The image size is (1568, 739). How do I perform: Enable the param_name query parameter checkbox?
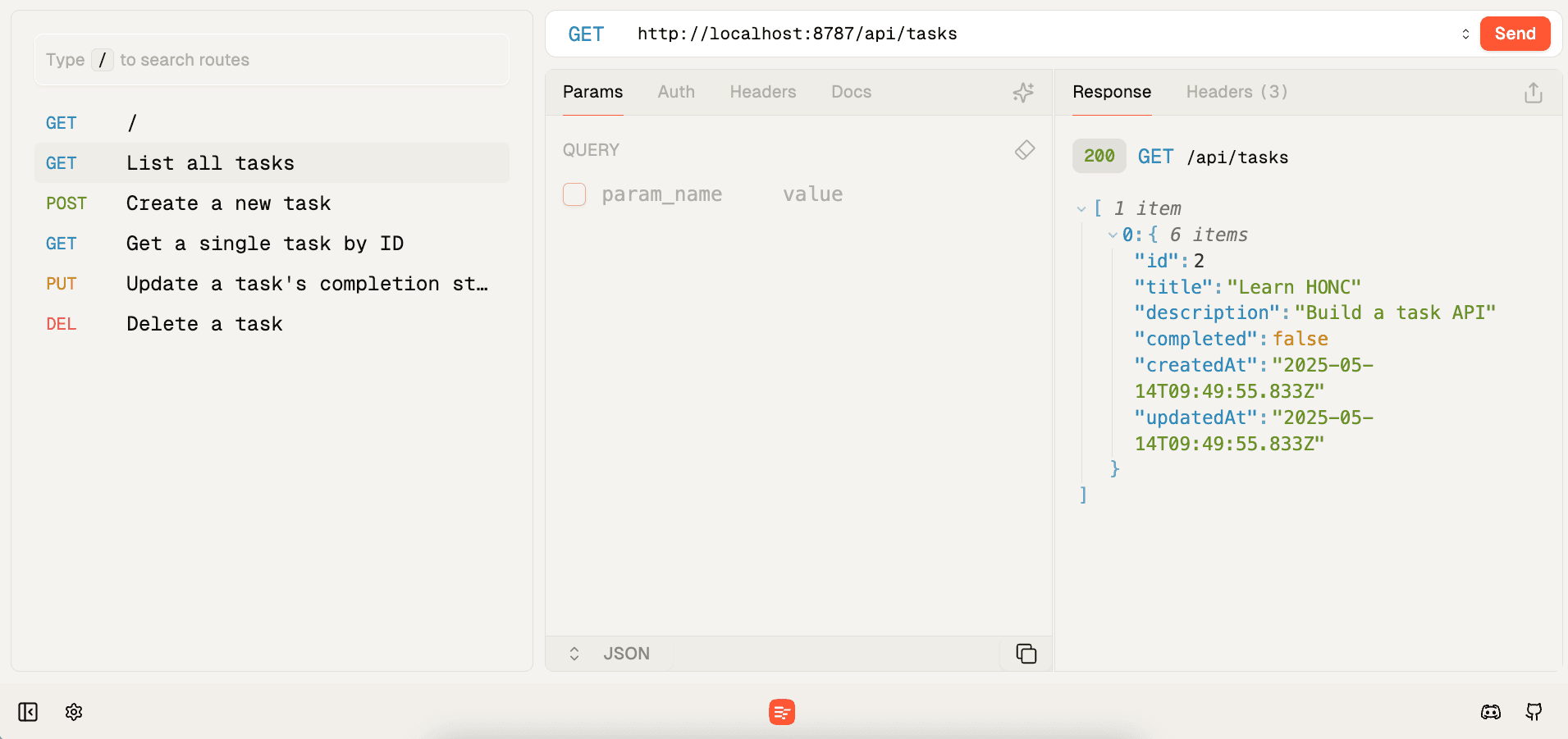(574, 194)
